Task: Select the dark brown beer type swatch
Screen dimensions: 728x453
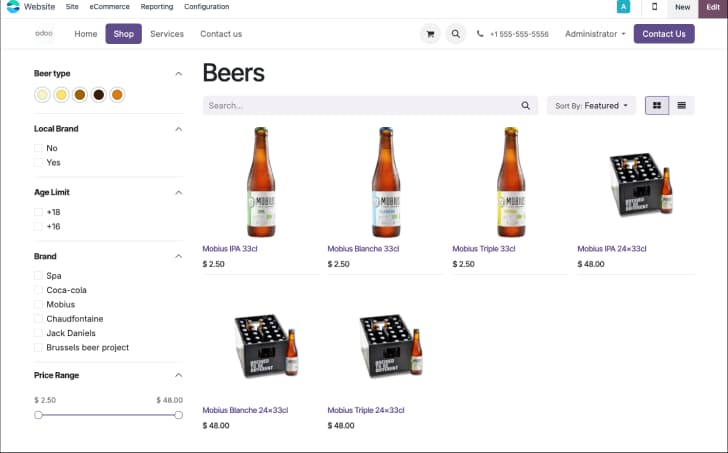Action: click(x=98, y=95)
